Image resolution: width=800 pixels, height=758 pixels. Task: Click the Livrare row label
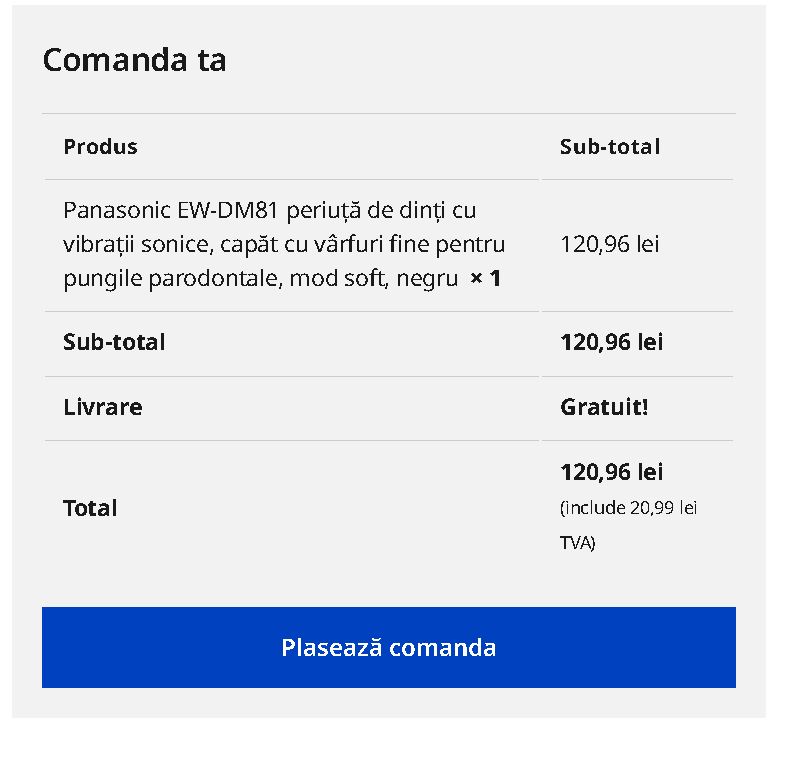point(103,407)
